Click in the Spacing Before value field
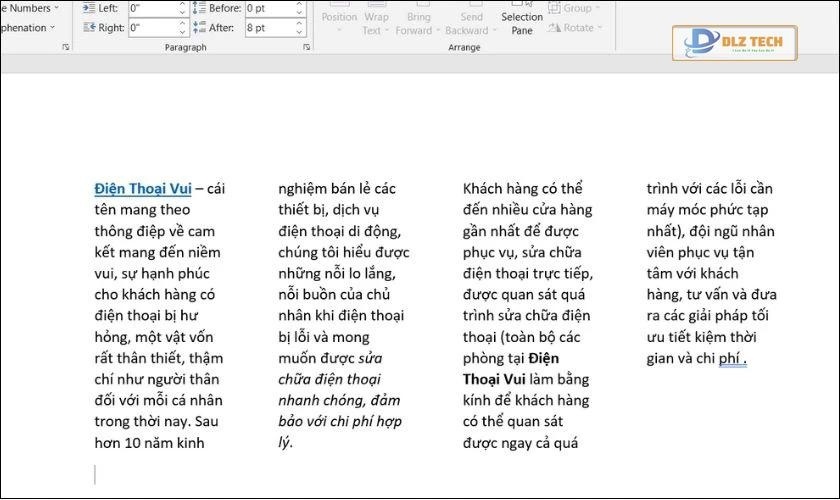Viewport: 840px width, 500px height. (266, 8)
